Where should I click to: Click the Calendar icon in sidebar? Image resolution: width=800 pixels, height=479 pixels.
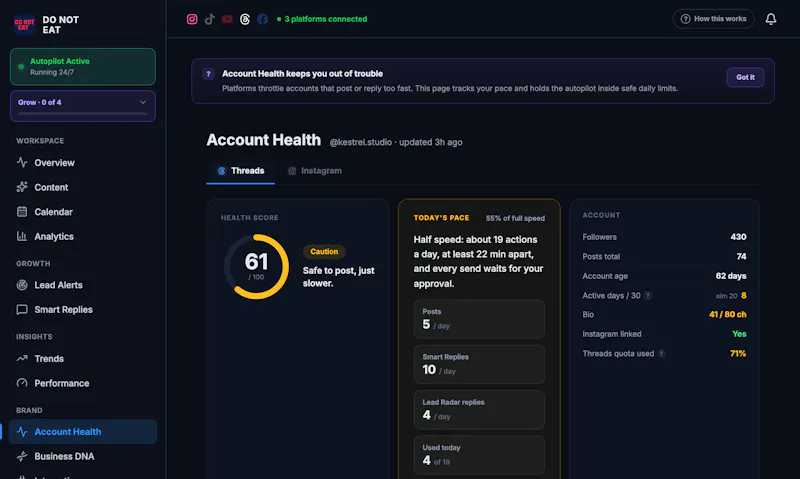22,212
